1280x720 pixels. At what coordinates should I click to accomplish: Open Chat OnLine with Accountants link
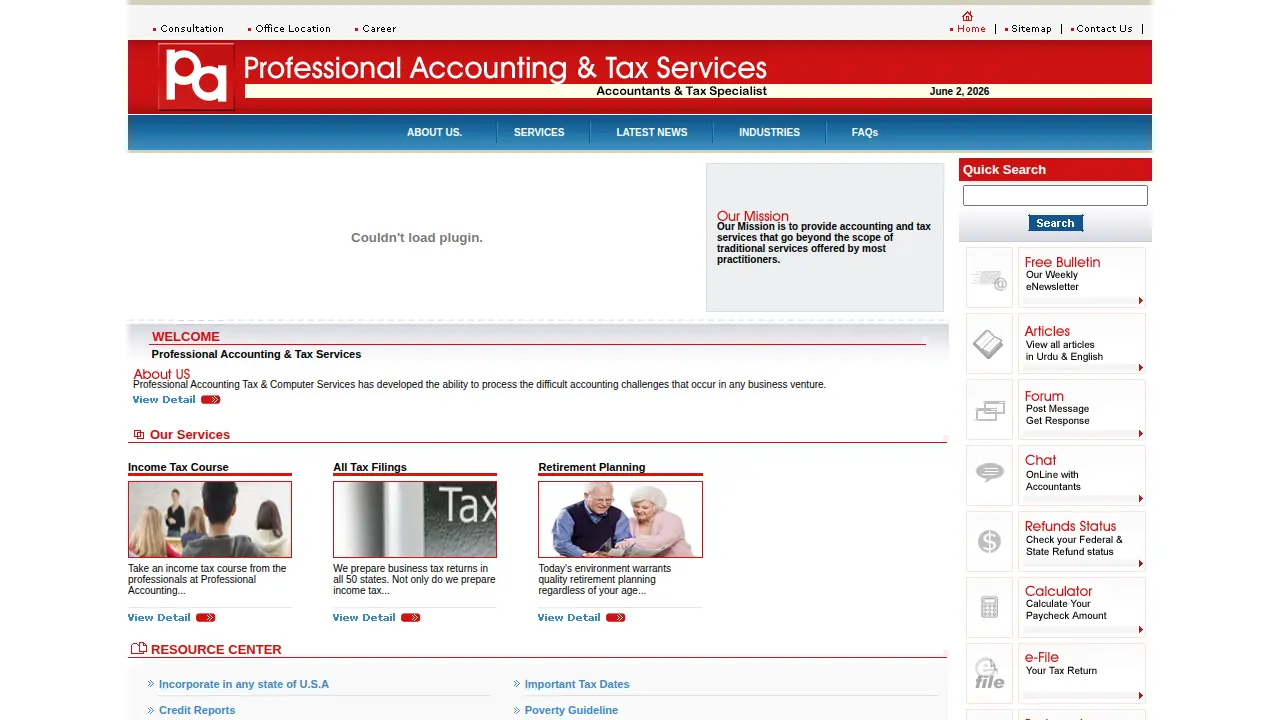click(x=1081, y=475)
